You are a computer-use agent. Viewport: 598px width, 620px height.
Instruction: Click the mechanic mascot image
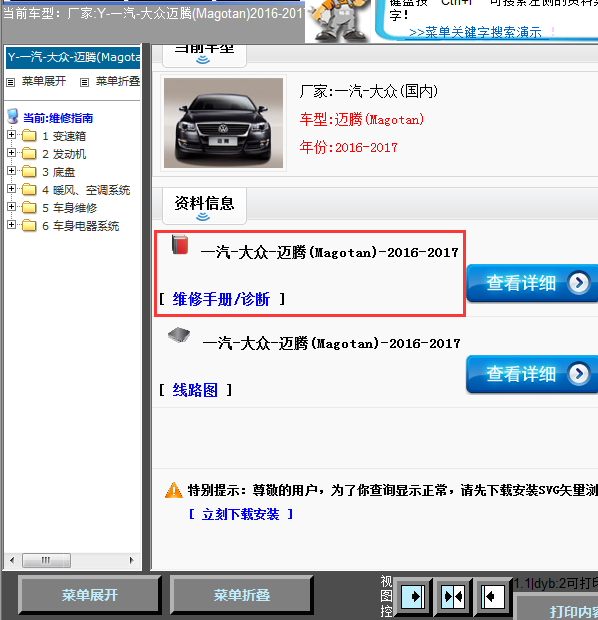(338, 21)
